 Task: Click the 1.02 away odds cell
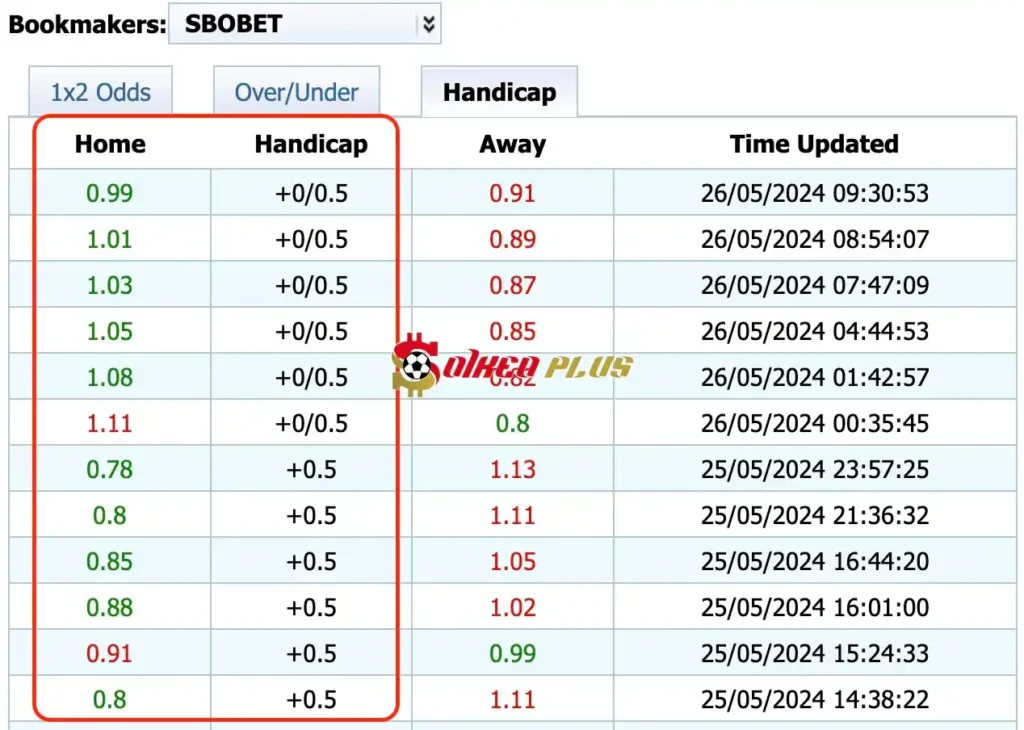[512, 607]
